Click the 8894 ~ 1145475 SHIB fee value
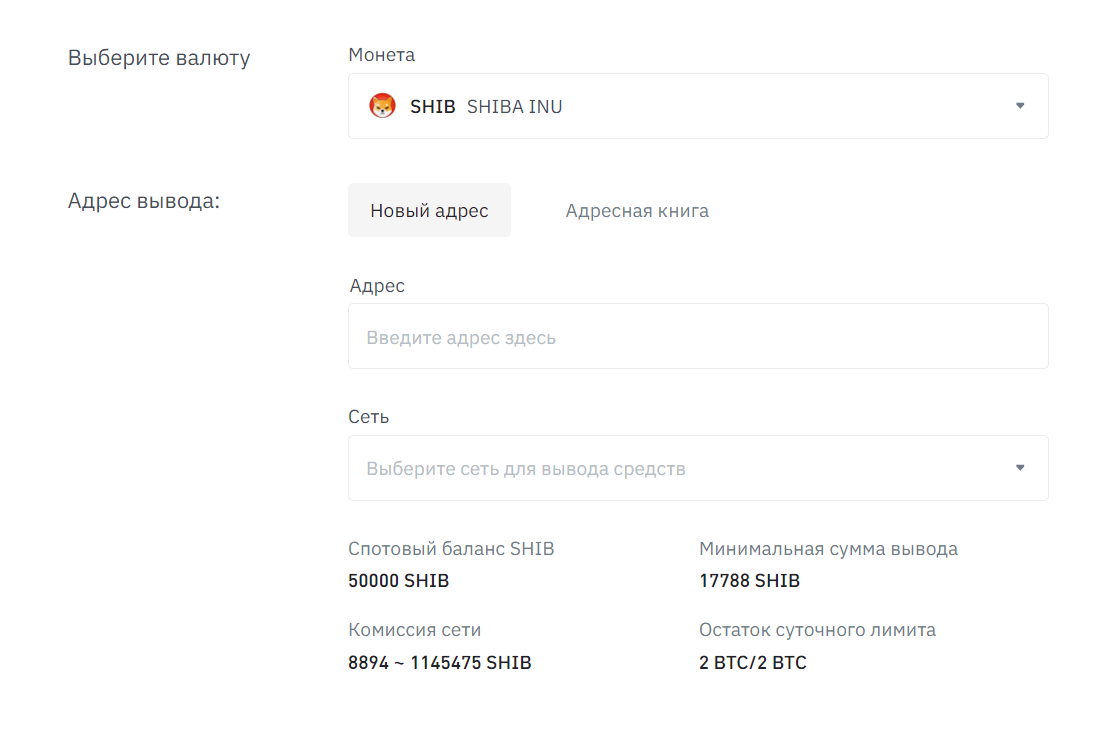 [440, 662]
